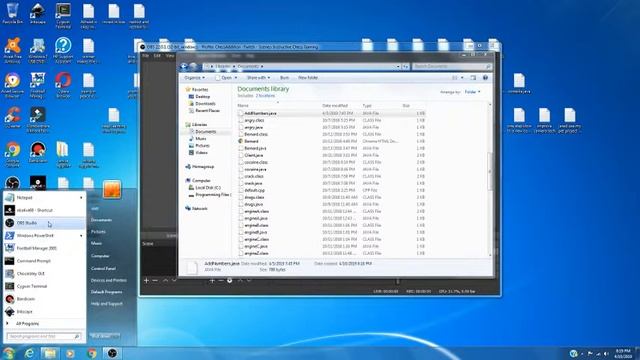Open Command Prompt from the Start menu
This screenshot has height=360, width=640.
click(44, 261)
